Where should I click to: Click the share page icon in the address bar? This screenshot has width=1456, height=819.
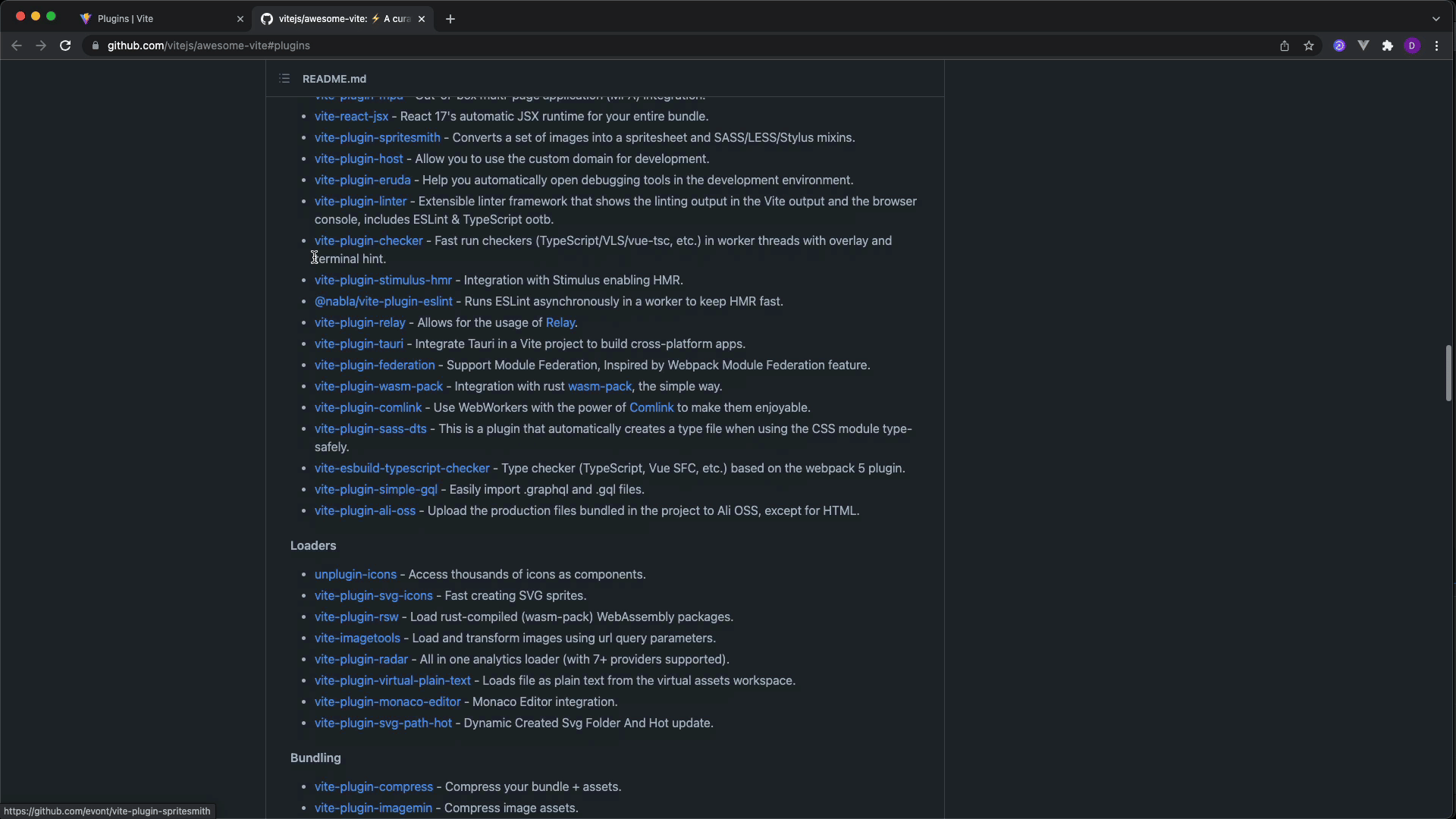pyautogui.click(x=1285, y=45)
